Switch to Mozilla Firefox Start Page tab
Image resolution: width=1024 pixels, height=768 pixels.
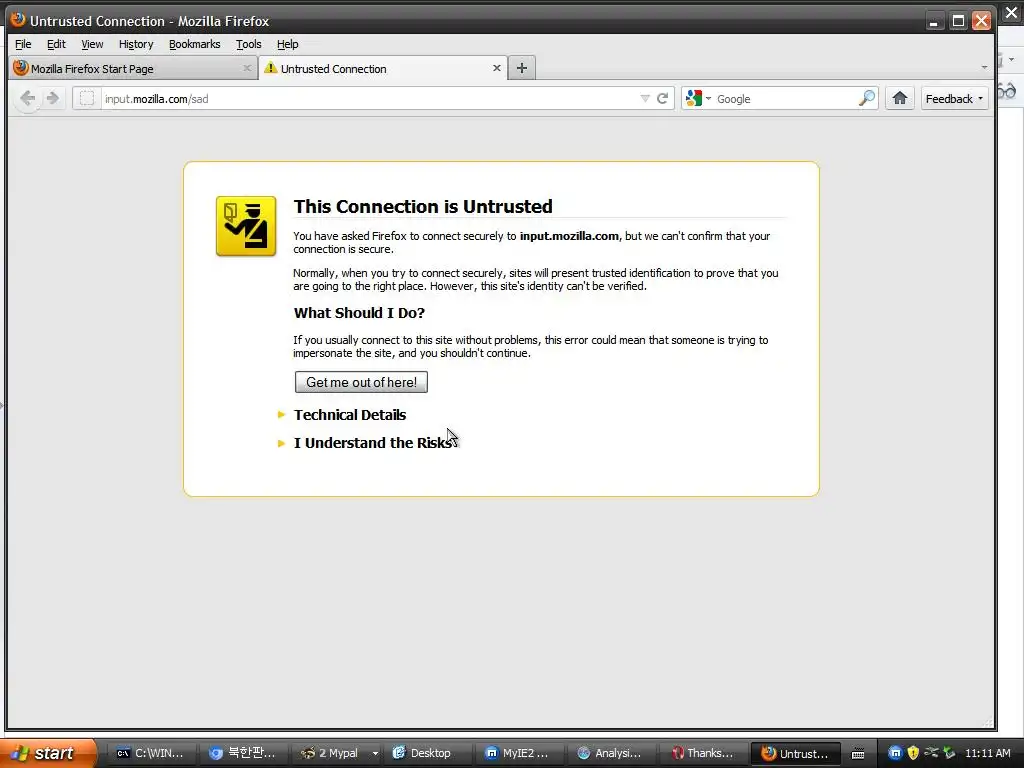pyautogui.click(x=133, y=68)
